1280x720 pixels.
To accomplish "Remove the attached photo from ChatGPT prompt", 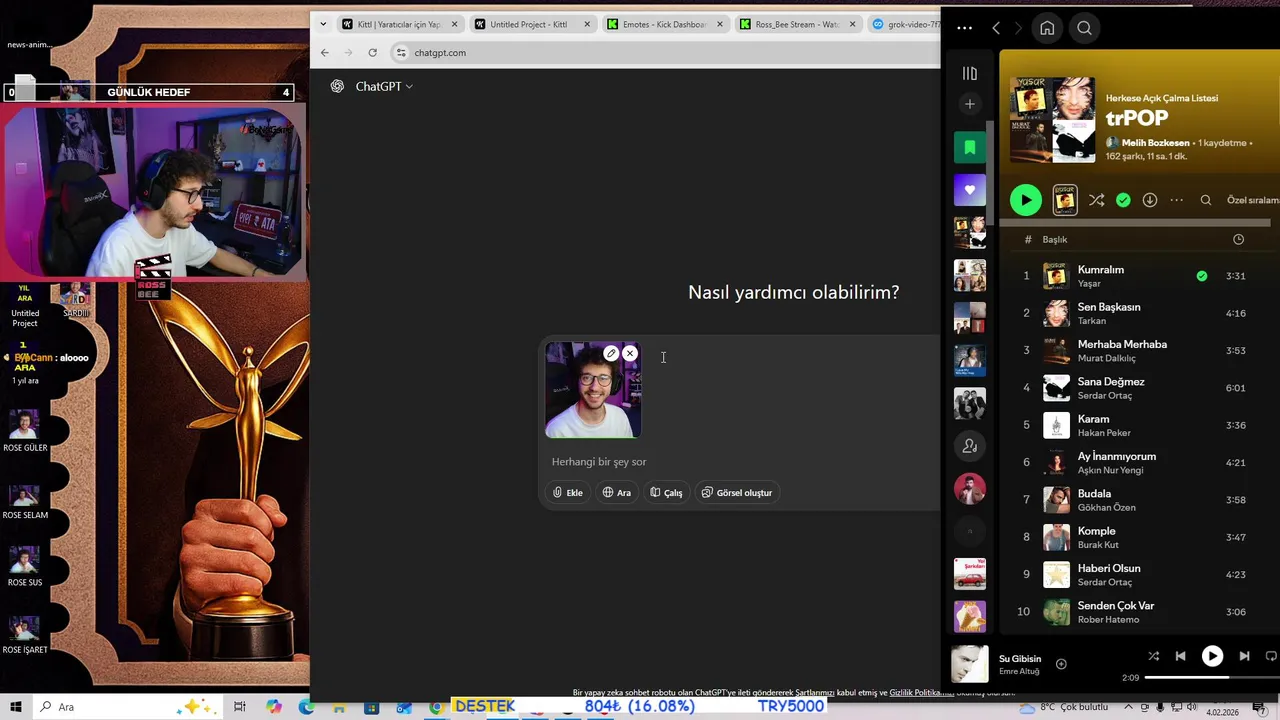I will coord(630,353).
